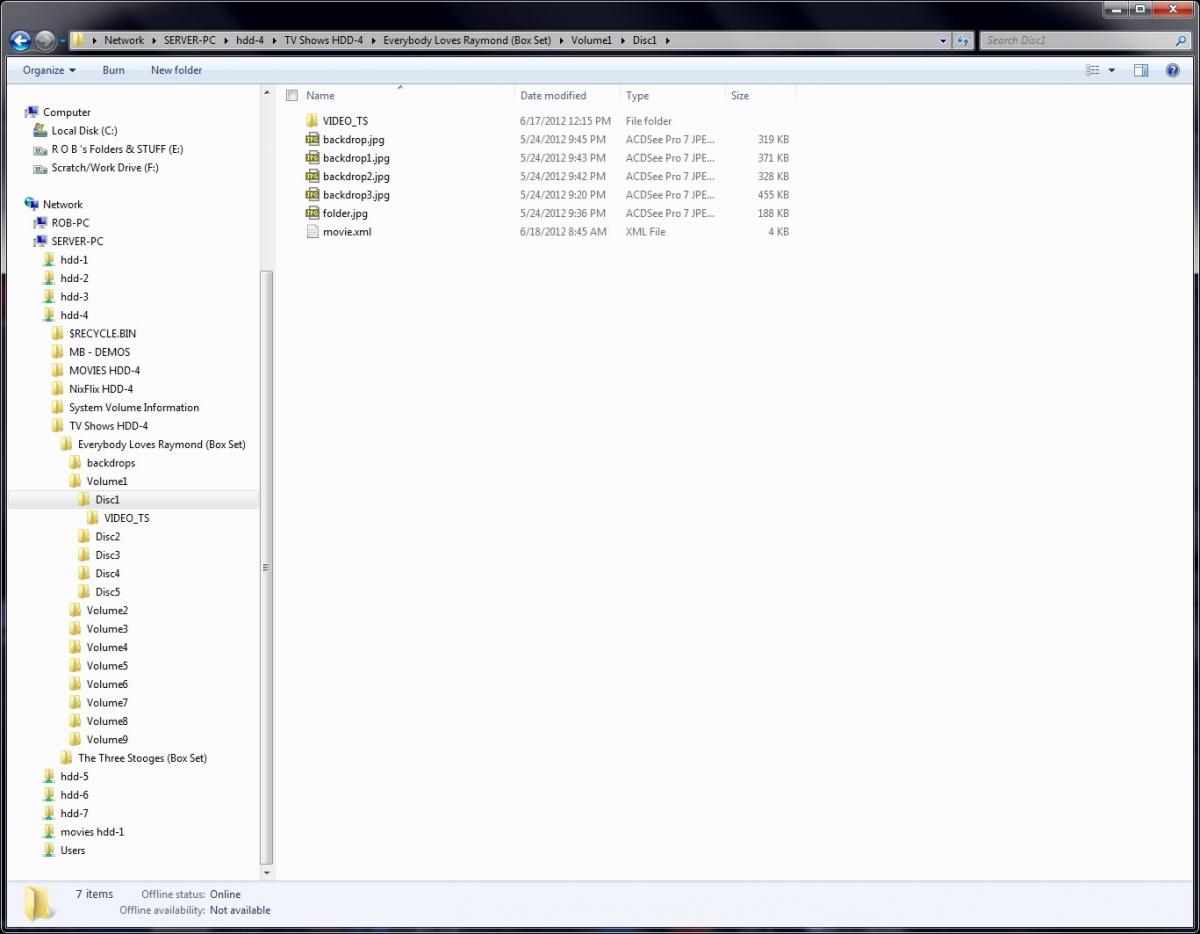Open the Help question mark icon
This screenshot has height=934, width=1200.
(x=1172, y=70)
